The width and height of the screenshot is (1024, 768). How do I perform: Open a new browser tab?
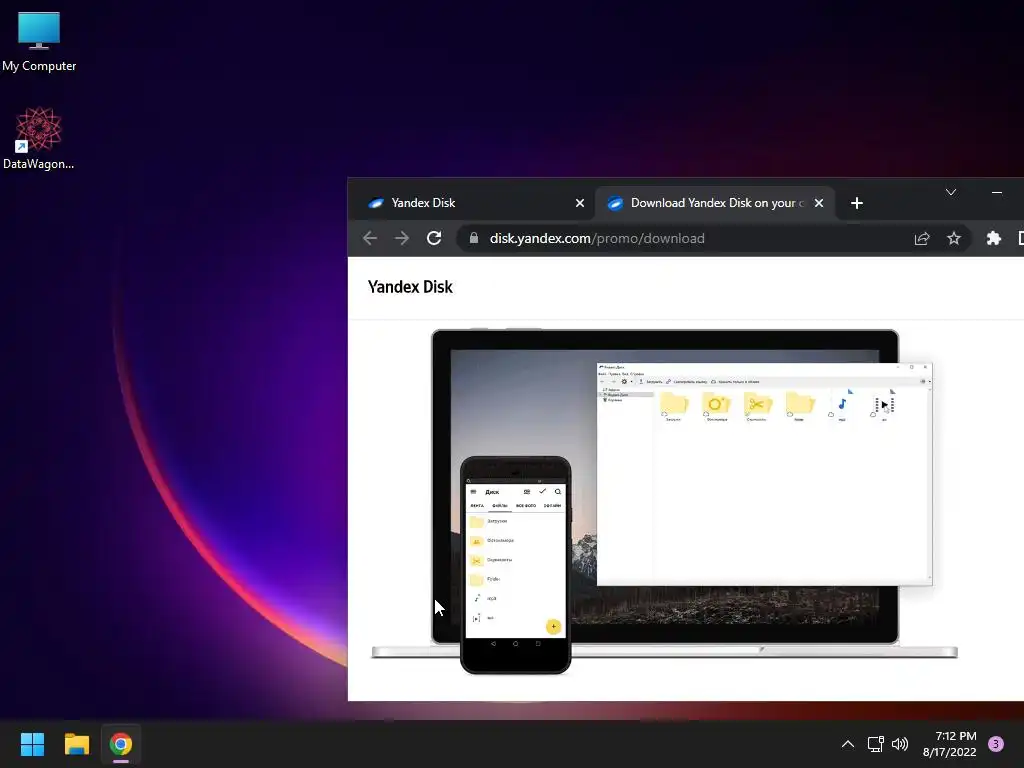(x=857, y=203)
